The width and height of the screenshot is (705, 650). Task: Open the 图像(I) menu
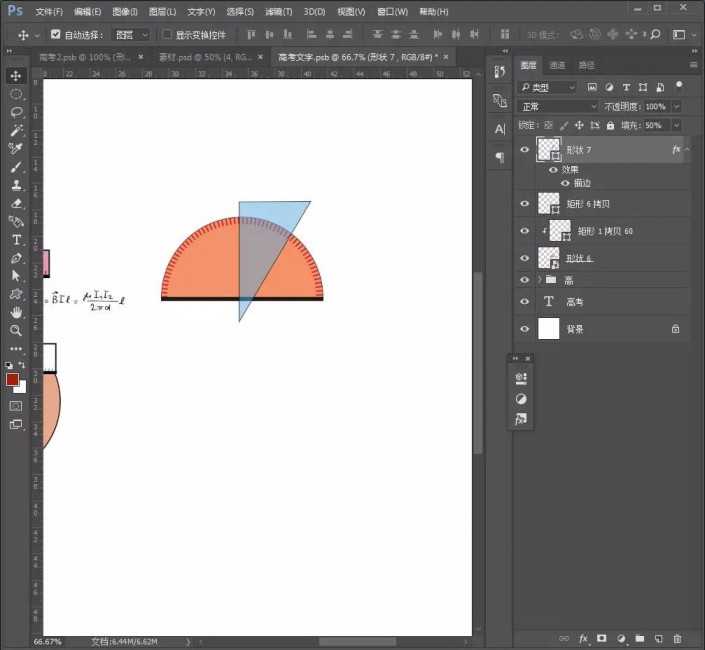[125, 12]
